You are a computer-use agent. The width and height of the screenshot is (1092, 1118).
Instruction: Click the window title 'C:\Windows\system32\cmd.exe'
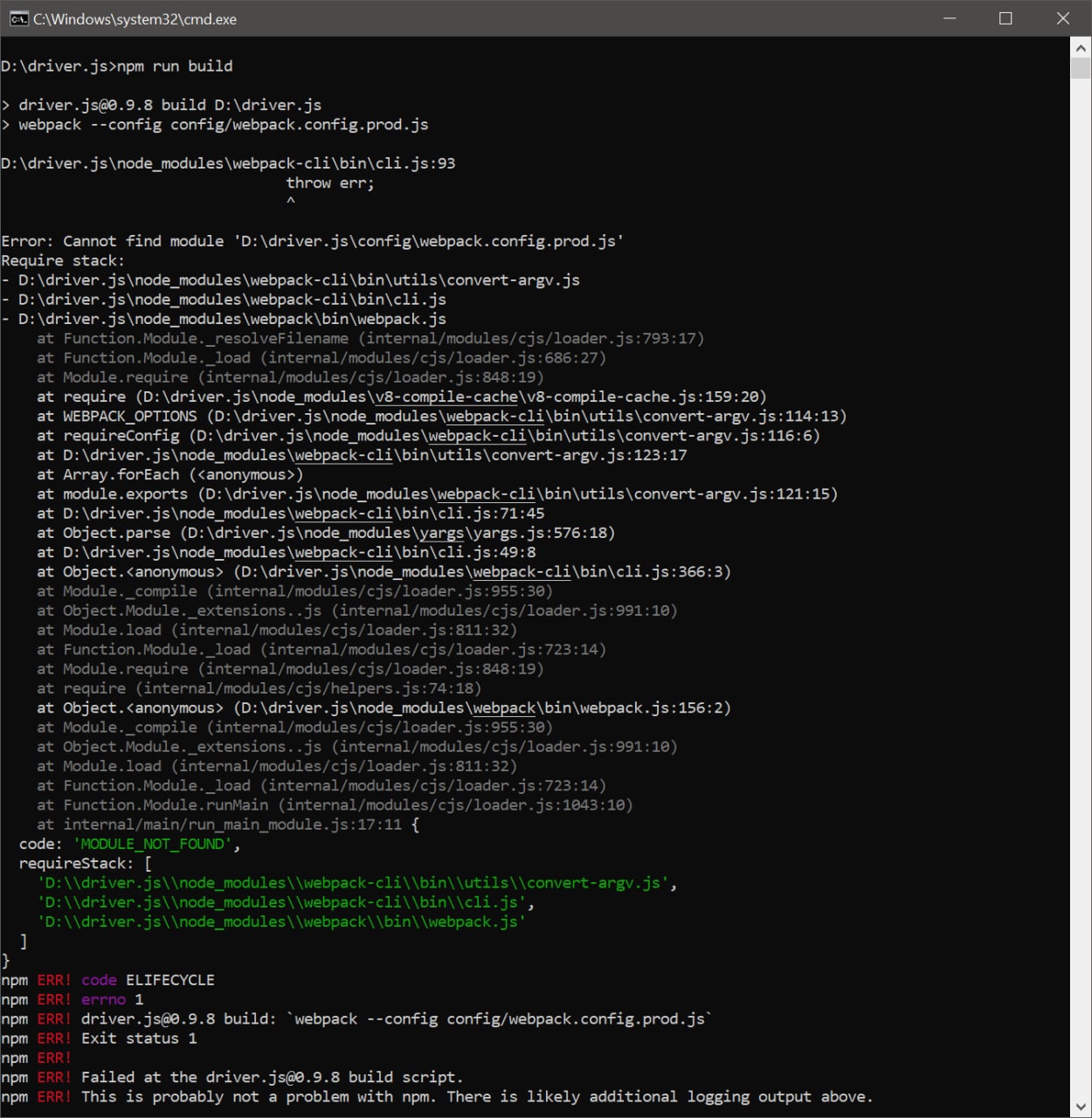pyautogui.click(x=135, y=18)
